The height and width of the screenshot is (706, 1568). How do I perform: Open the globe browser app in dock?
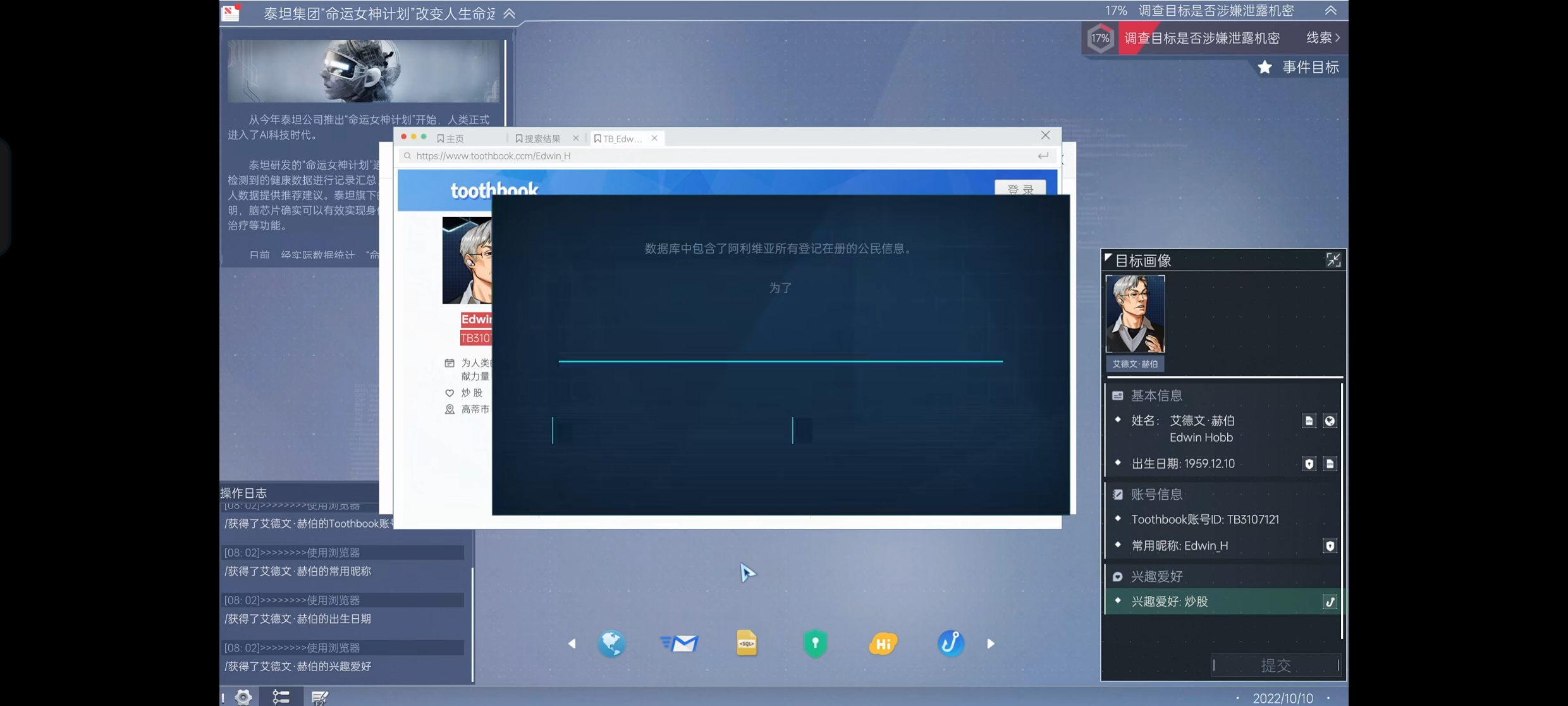611,643
